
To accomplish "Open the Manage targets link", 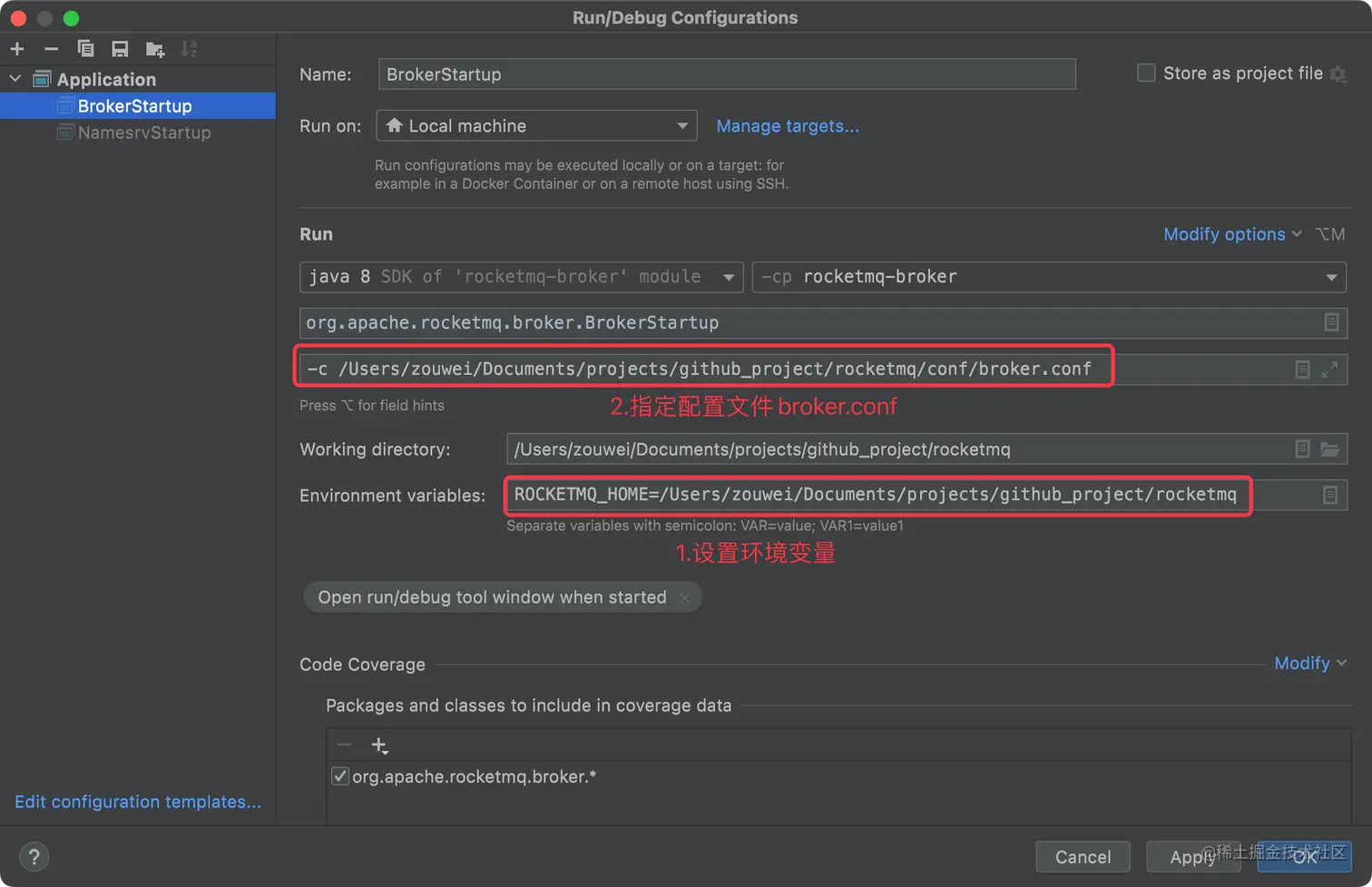I will pos(788,126).
